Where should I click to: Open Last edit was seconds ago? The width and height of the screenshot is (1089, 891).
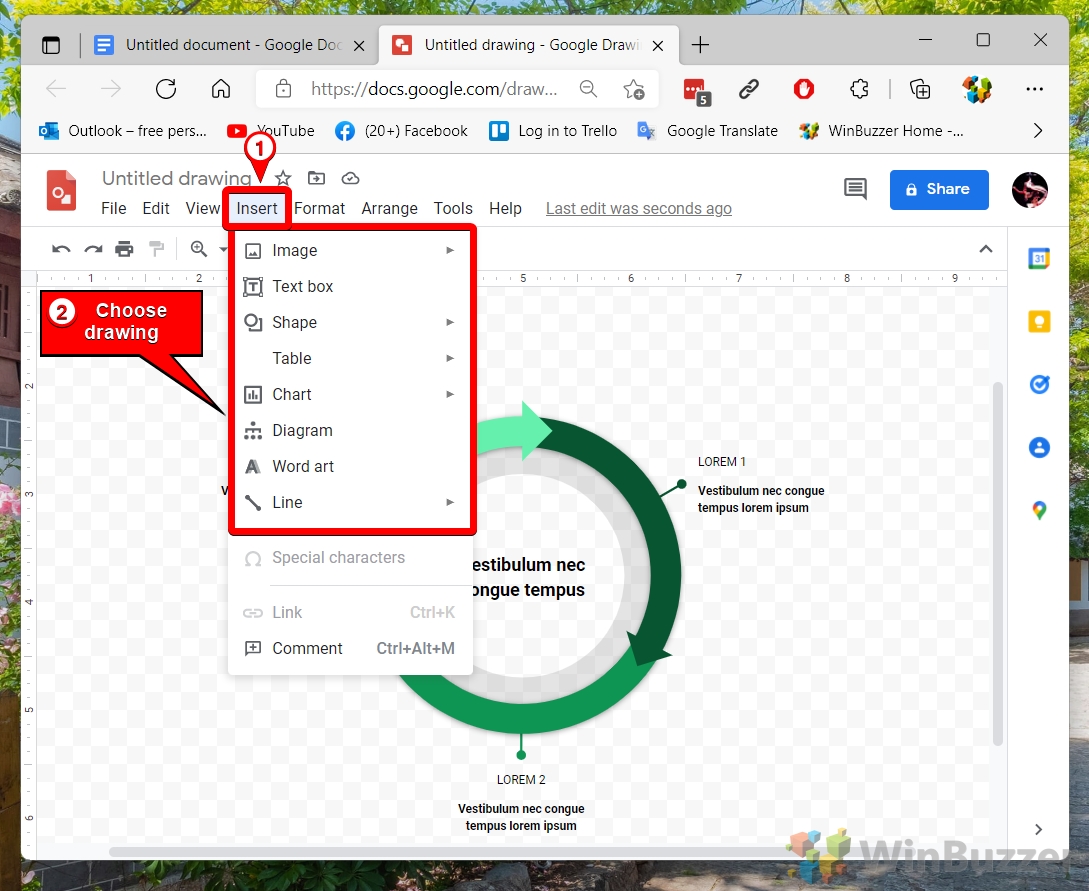tap(638, 208)
